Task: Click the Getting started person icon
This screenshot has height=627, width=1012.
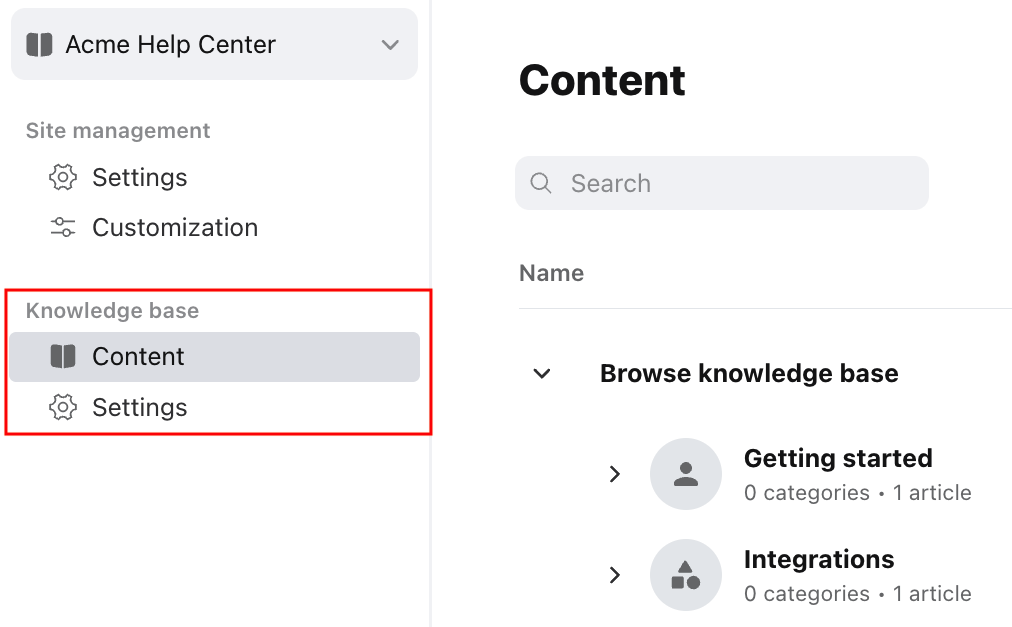Action: coord(685,474)
